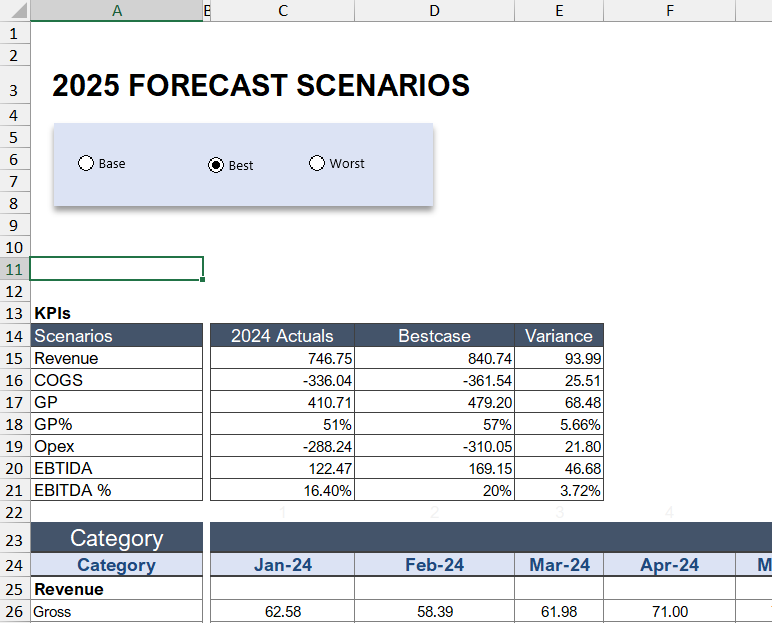Image resolution: width=772 pixels, height=623 pixels.
Task: Click column D header
Action: tap(434, 11)
